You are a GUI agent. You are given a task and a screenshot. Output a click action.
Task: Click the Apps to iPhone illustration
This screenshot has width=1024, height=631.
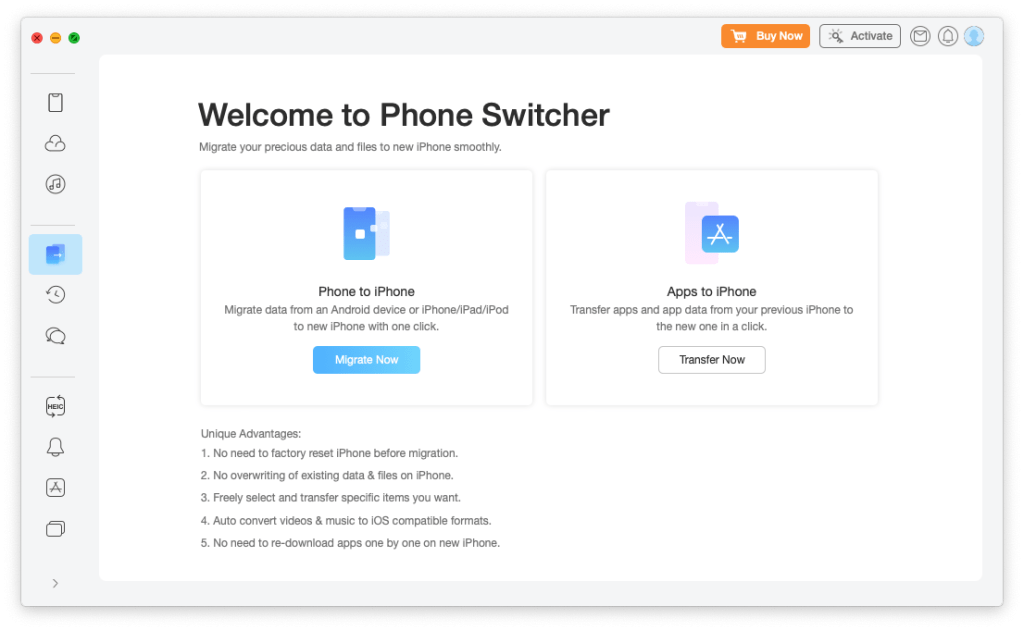pyautogui.click(x=712, y=233)
